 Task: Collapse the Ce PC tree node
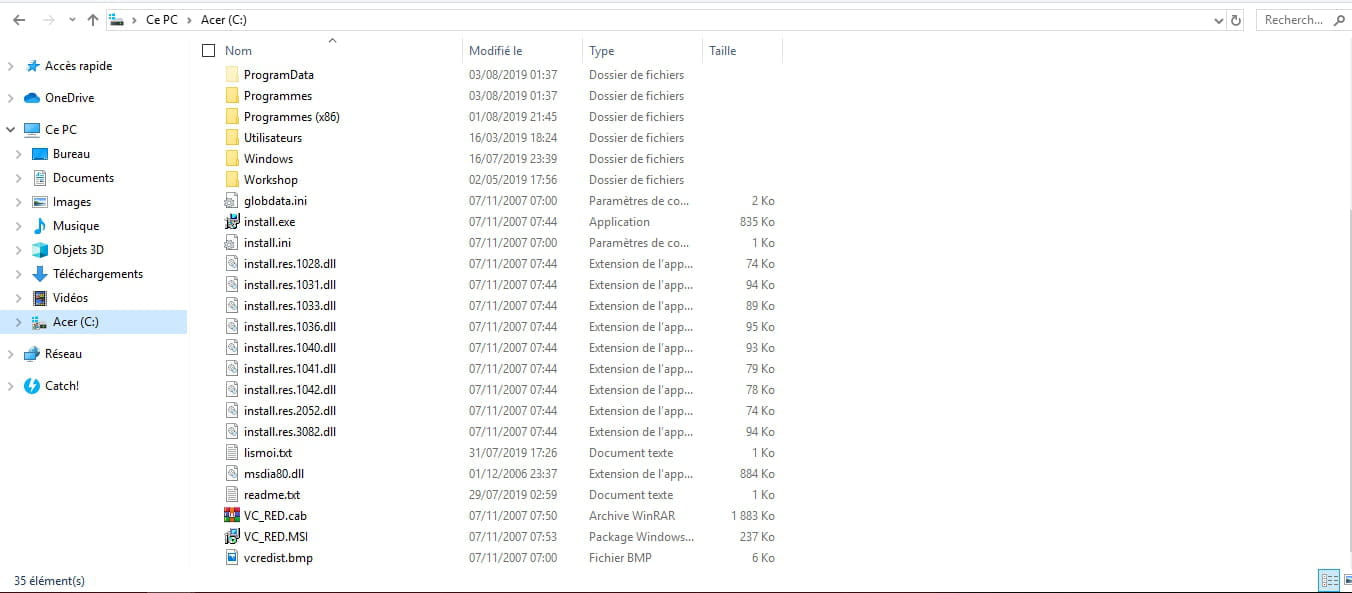coord(11,130)
